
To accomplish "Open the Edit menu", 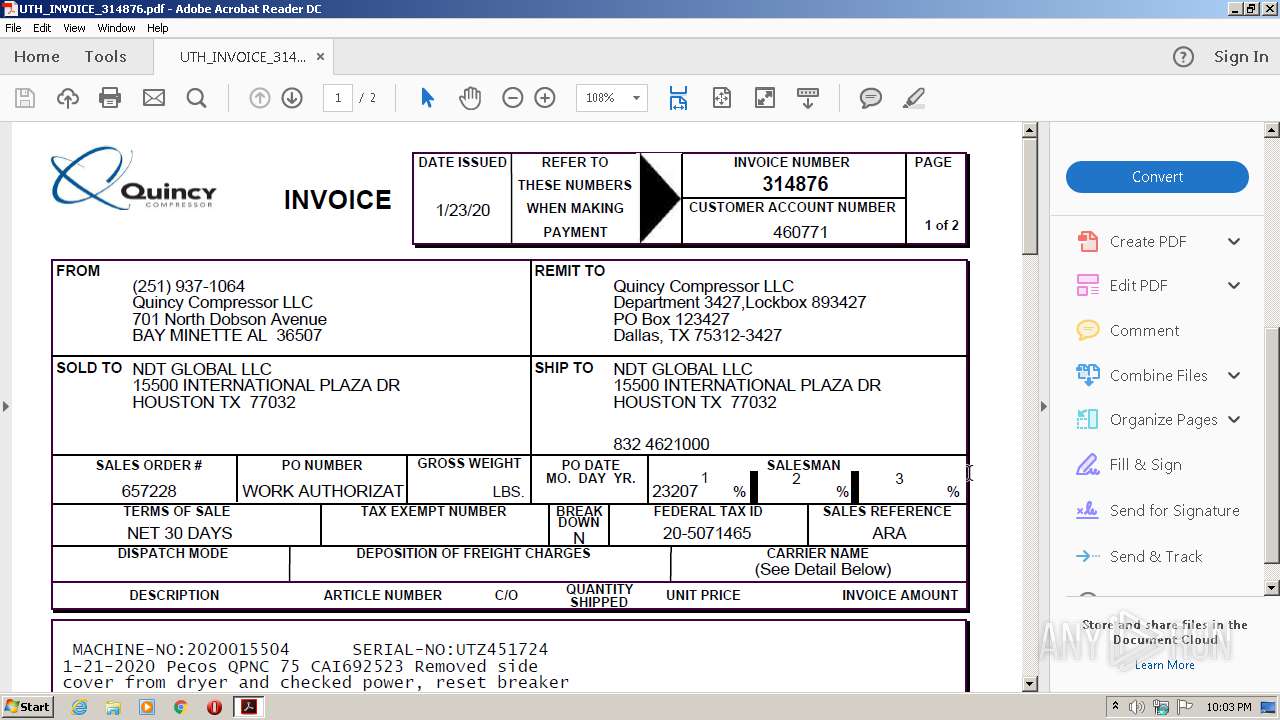I will 42,28.
